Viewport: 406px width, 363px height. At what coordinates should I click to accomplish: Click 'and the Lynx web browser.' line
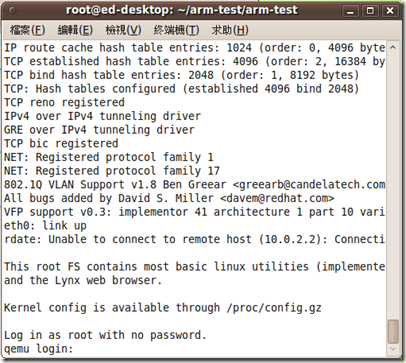point(83,280)
